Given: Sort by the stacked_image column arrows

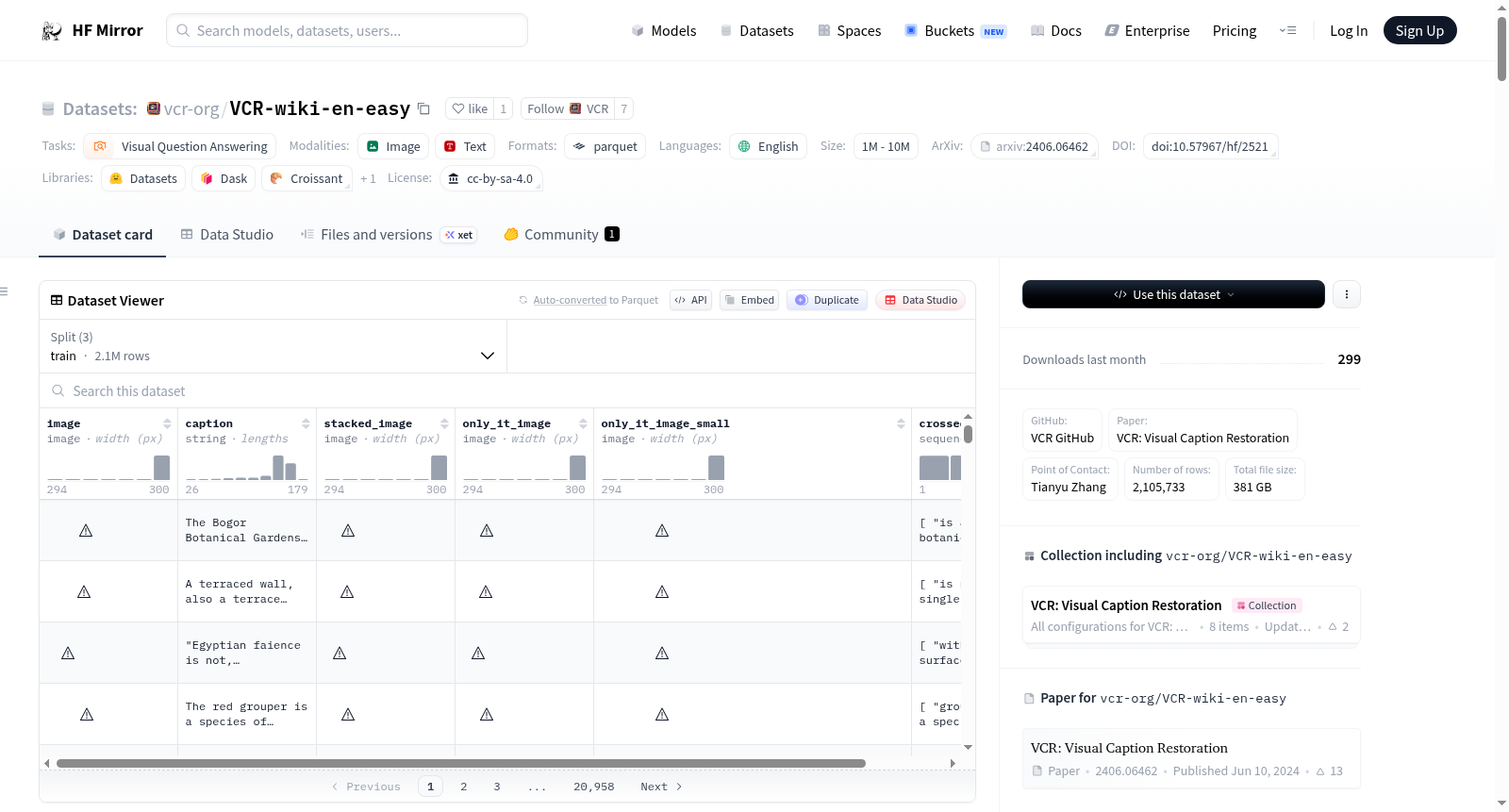Looking at the screenshot, I should pos(444,423).
